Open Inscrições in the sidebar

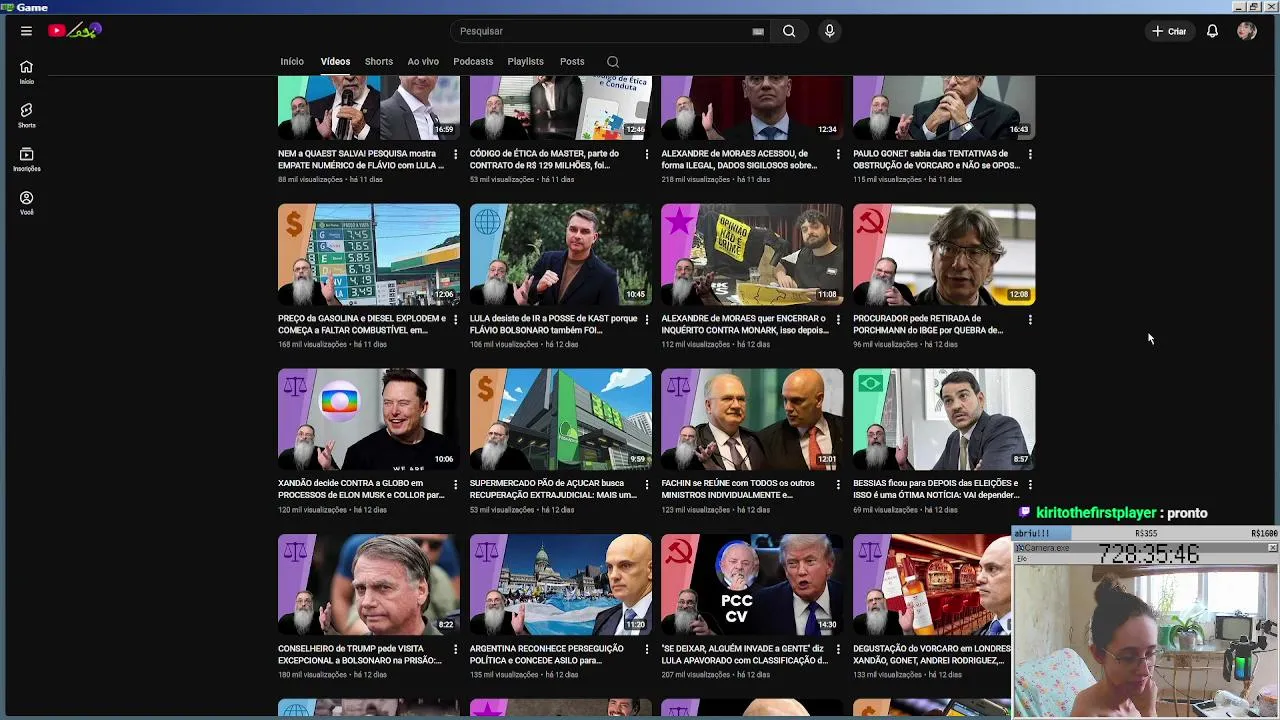pos(27,159)
